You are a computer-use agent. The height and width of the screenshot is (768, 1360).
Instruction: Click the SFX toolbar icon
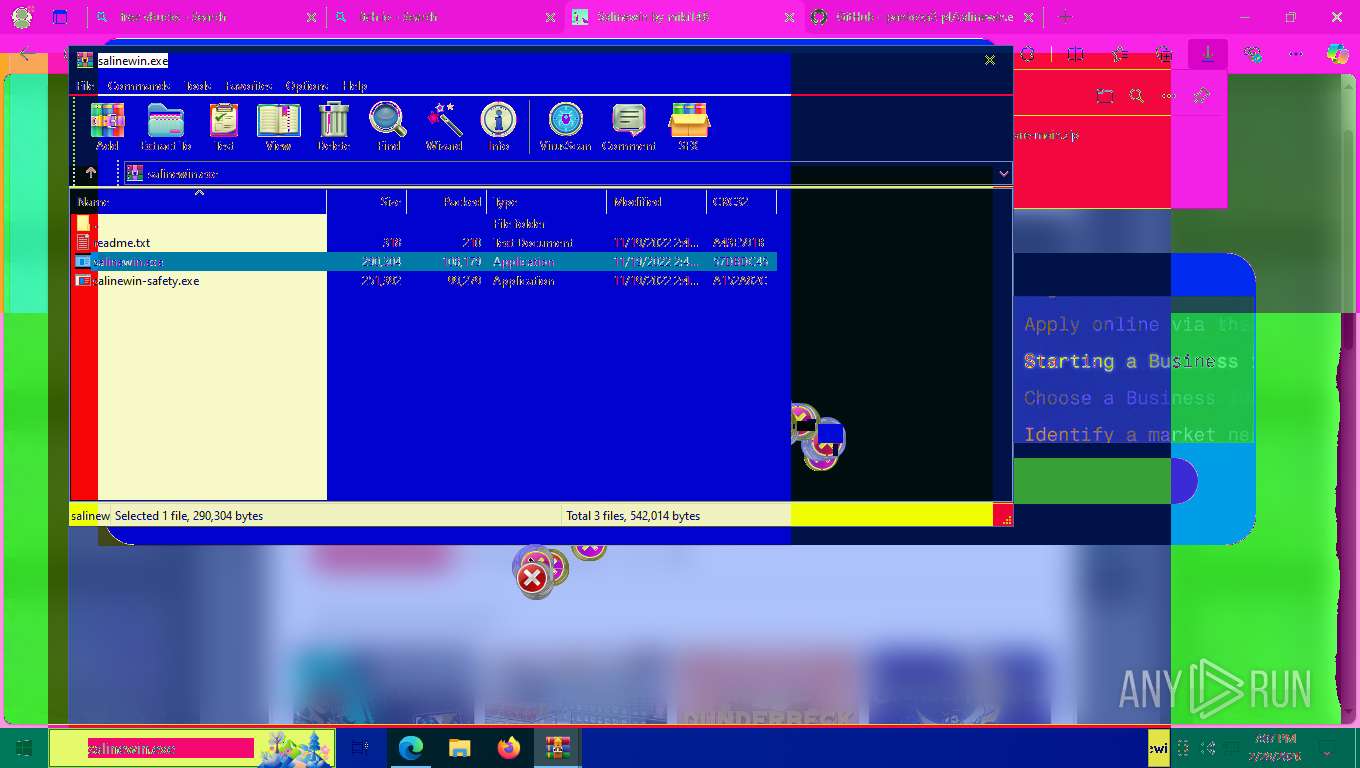[x=688, y=127]
